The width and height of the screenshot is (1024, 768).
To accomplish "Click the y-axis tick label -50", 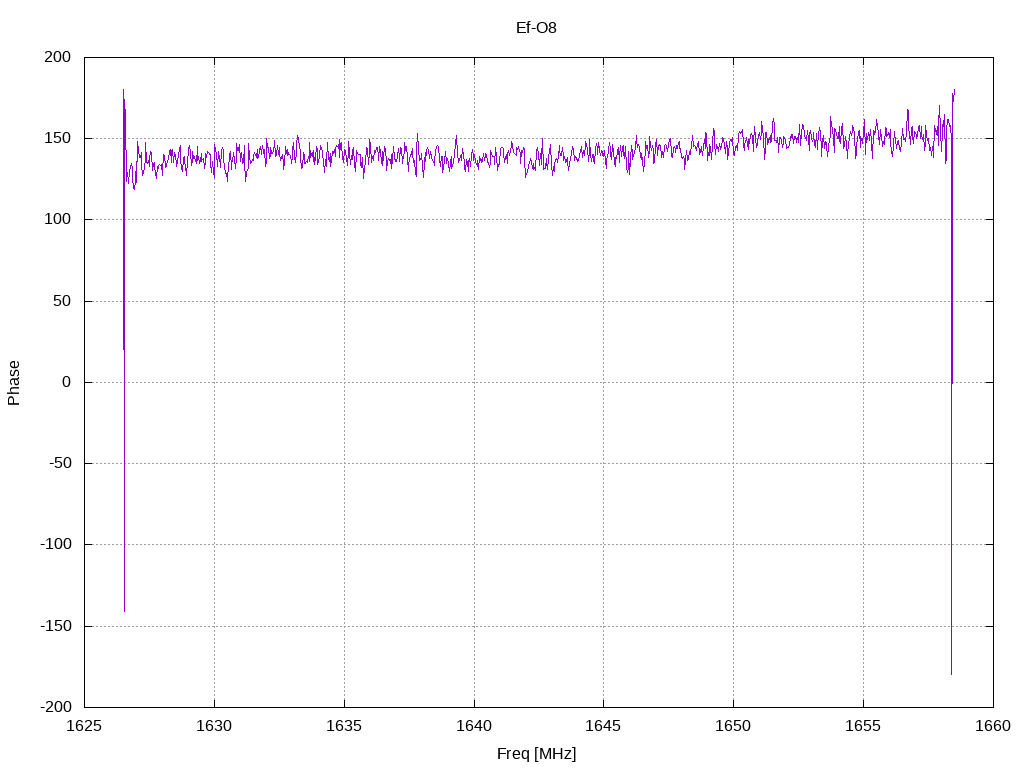I will click(60, 463).
